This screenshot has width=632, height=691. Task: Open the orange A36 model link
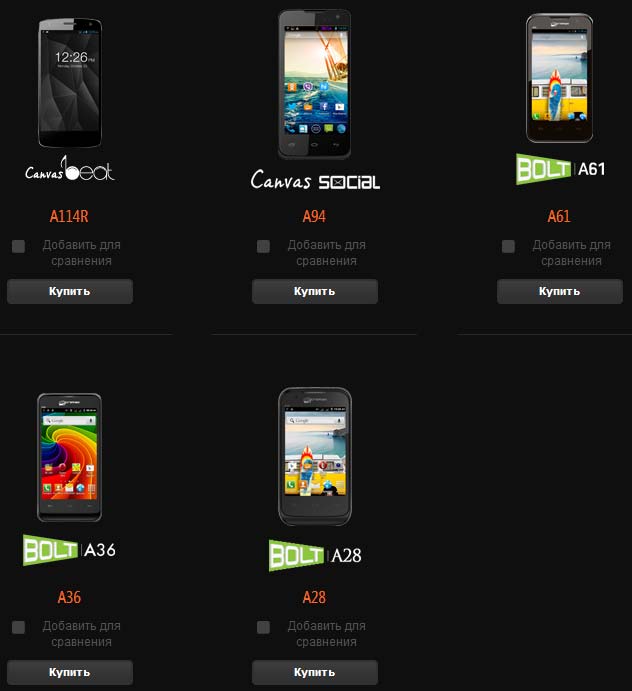click(69, 598)
